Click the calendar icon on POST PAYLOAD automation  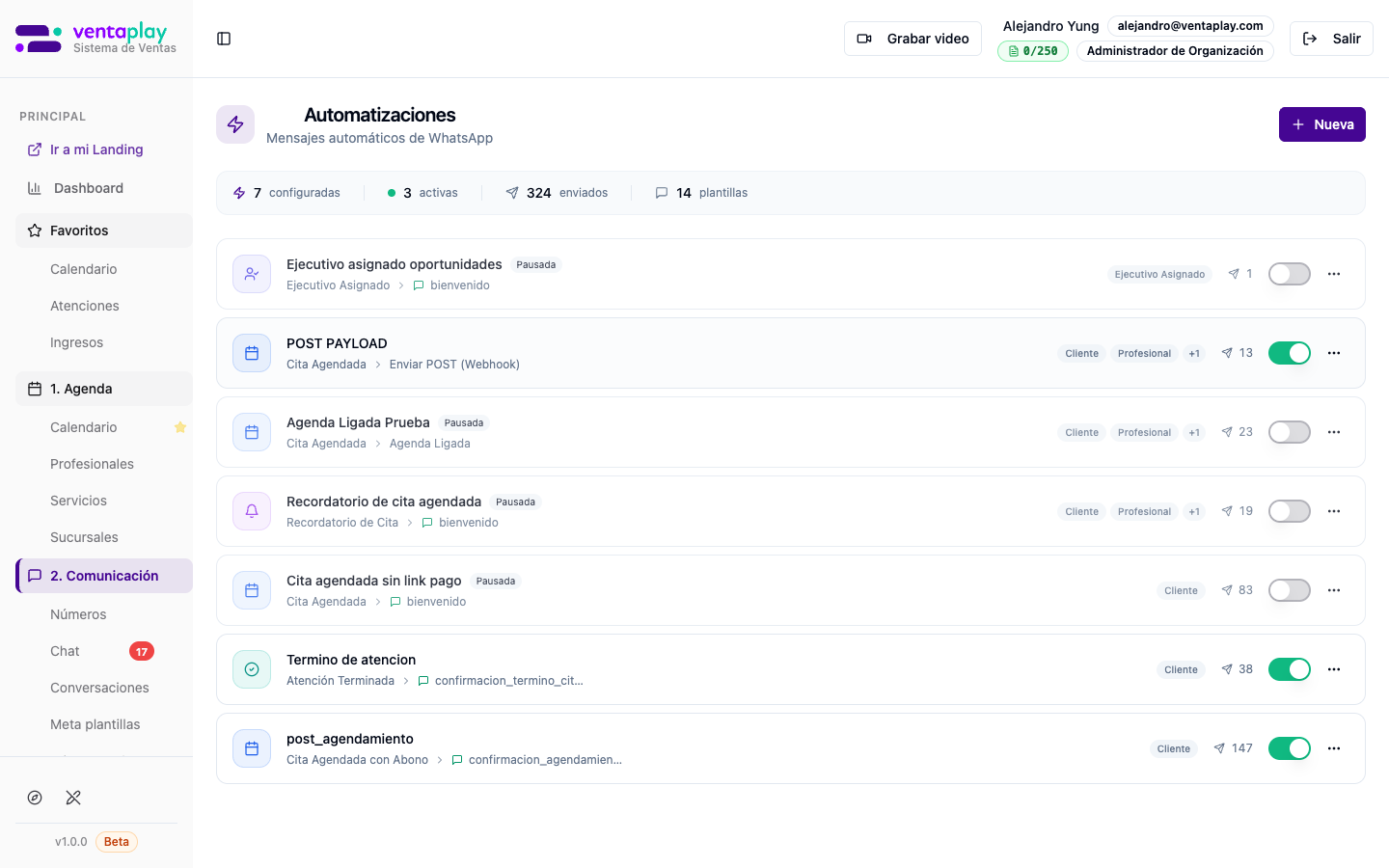click(x=252, y=353)
